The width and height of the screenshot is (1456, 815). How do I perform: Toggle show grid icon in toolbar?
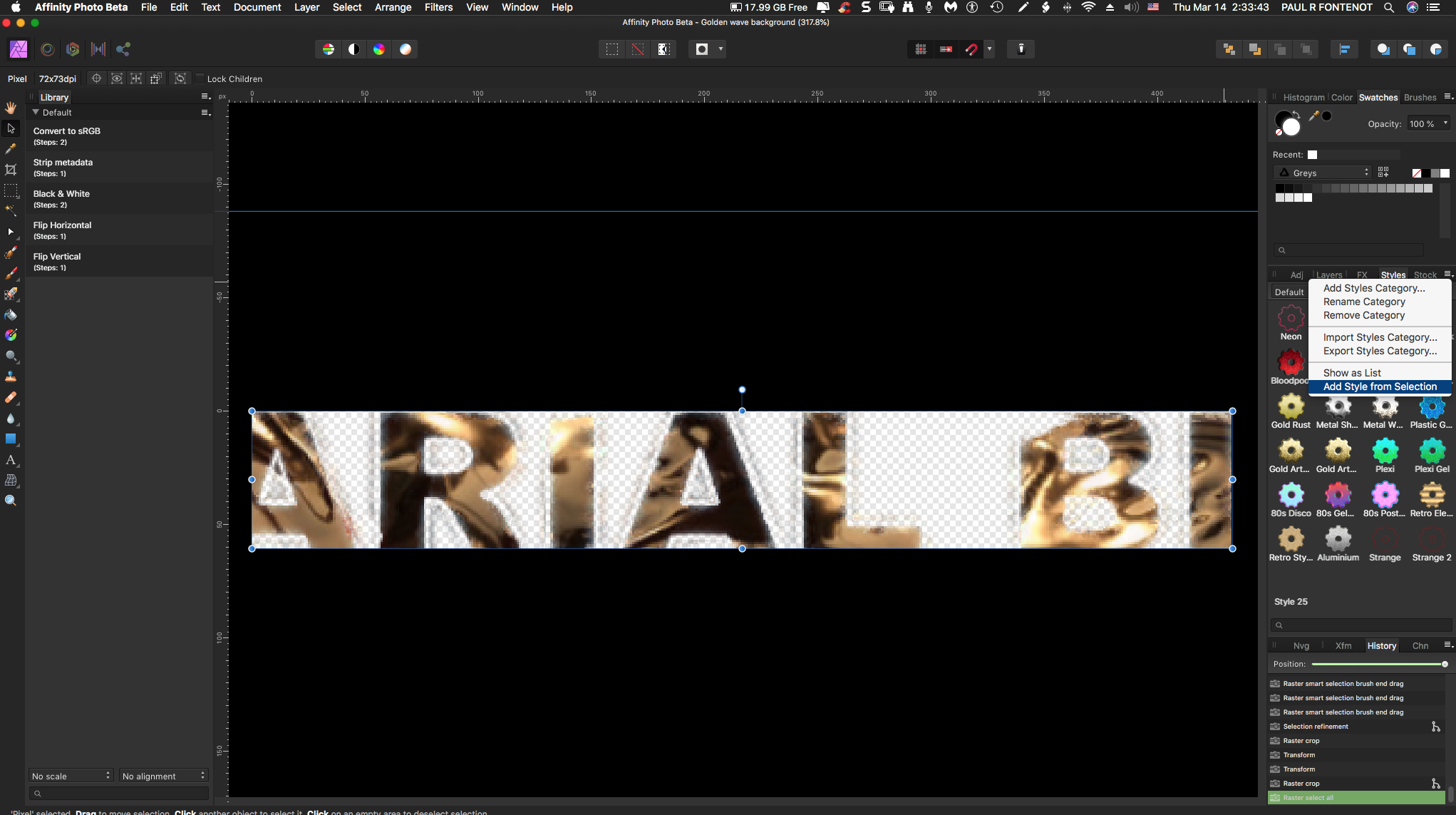point(921,49)
